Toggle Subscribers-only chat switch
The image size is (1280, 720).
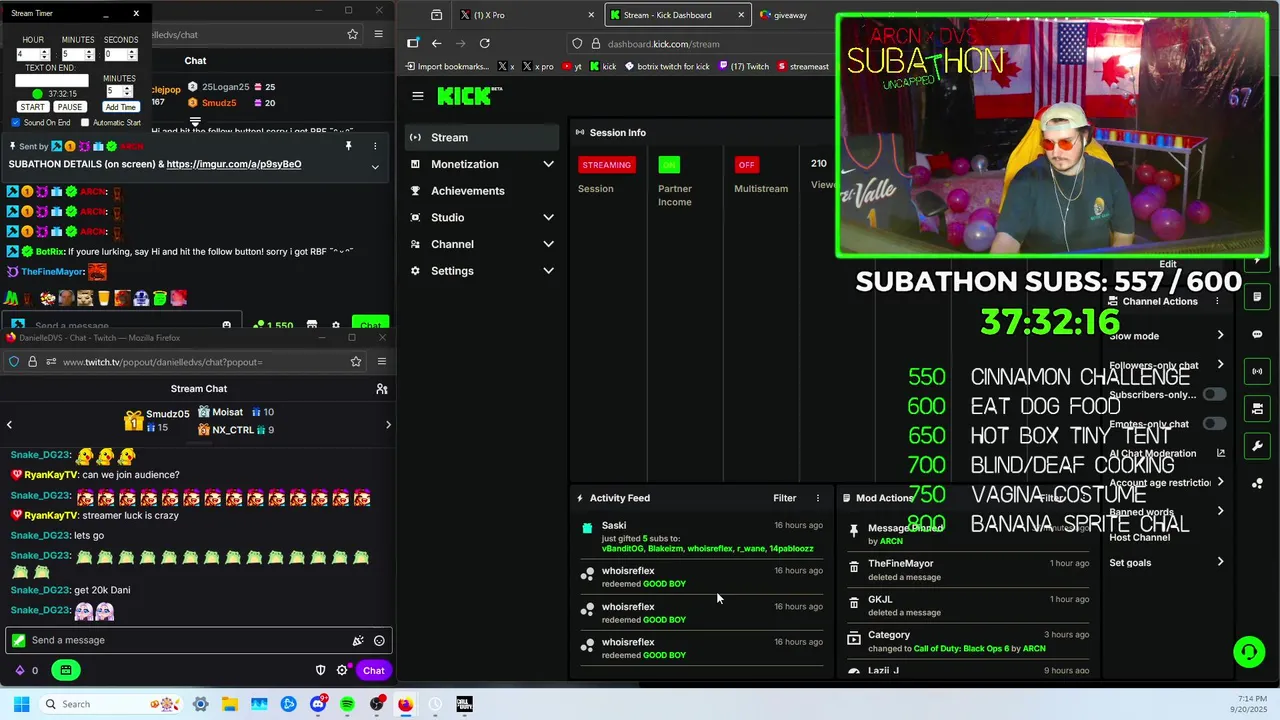[x=1215, y=394]
